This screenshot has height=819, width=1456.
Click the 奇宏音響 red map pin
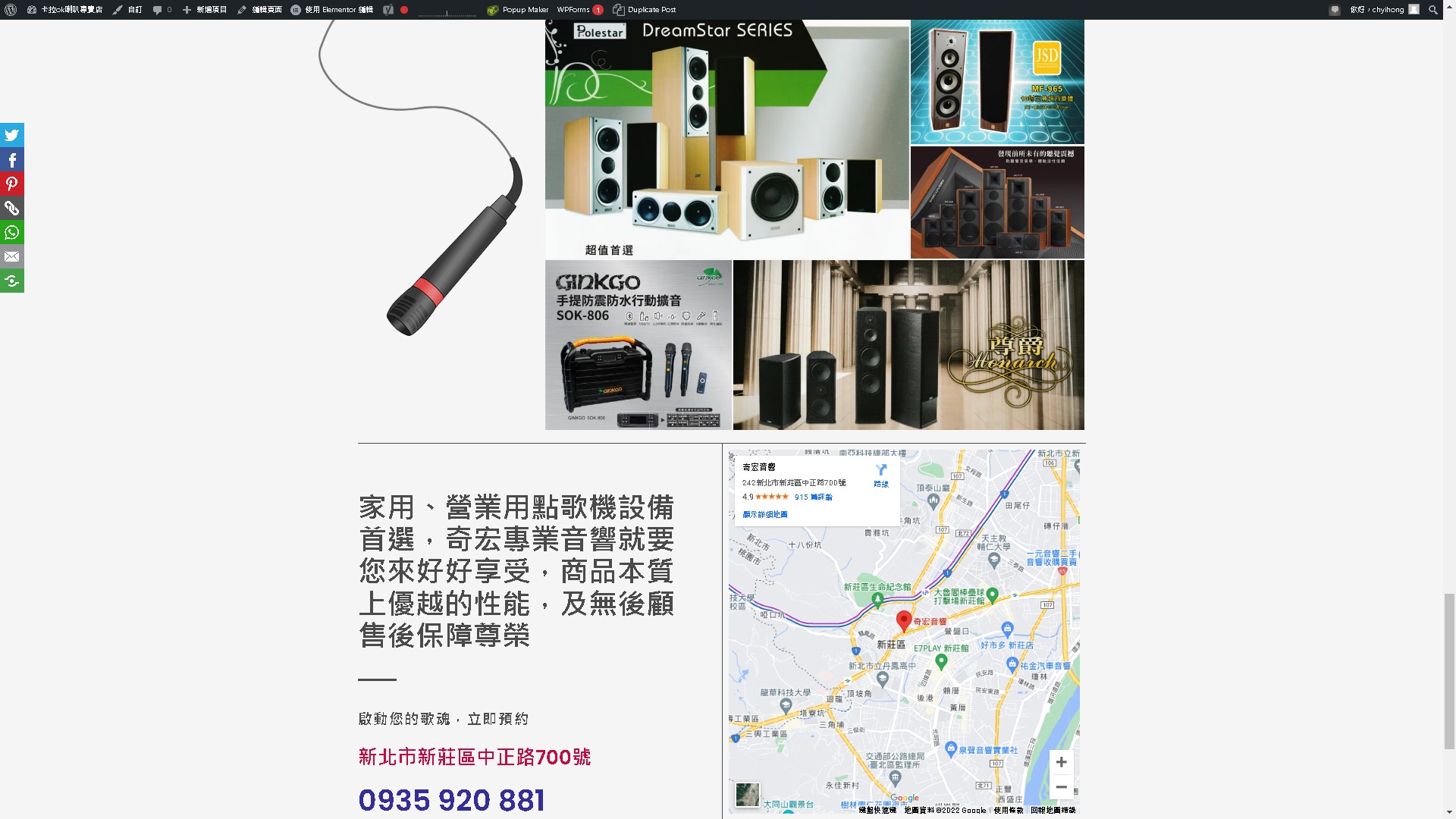pyautogui.click(x=904, y=621)
